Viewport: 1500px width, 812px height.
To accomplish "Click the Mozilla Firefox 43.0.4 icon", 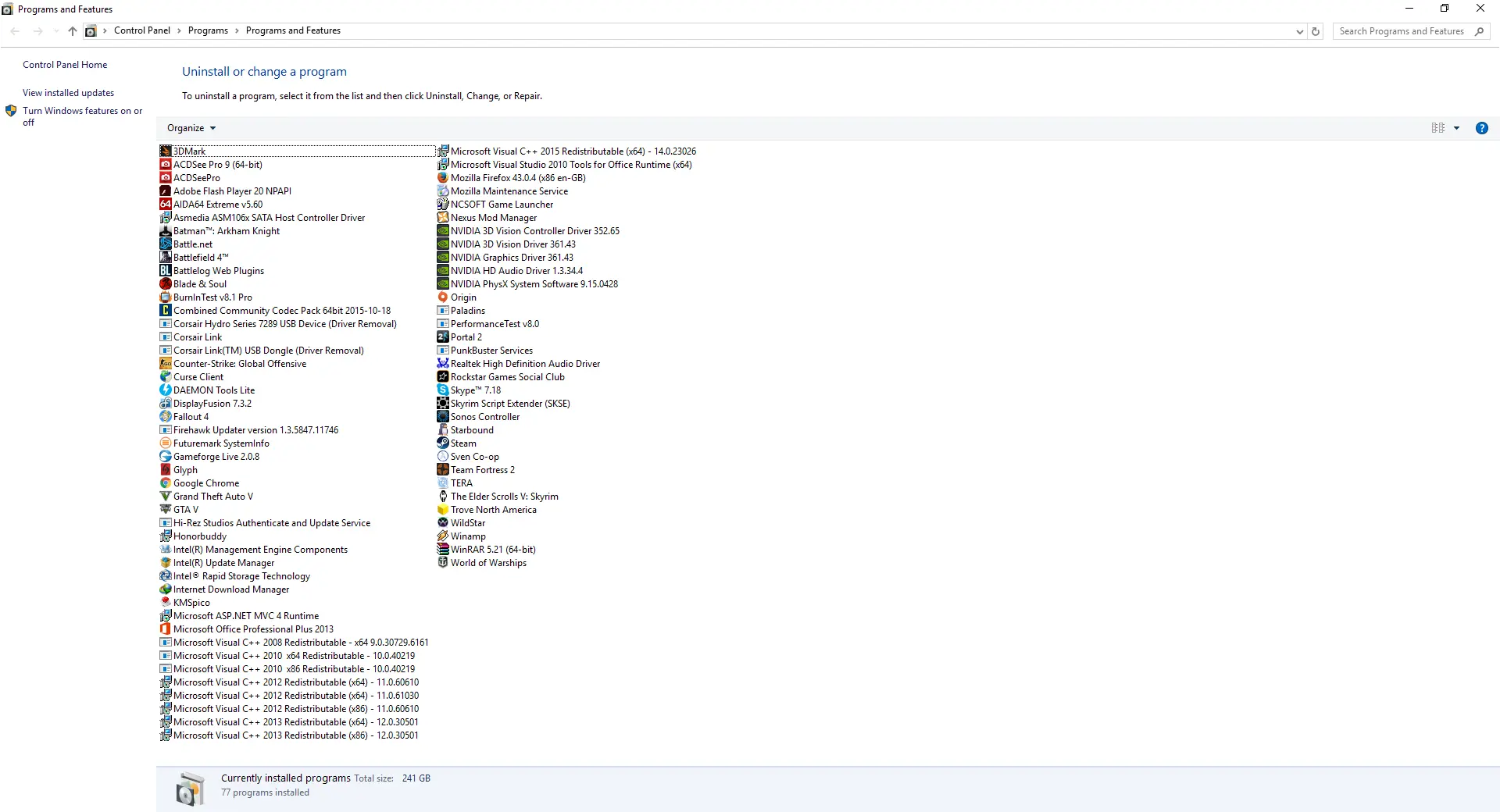I will pos(443,178).
